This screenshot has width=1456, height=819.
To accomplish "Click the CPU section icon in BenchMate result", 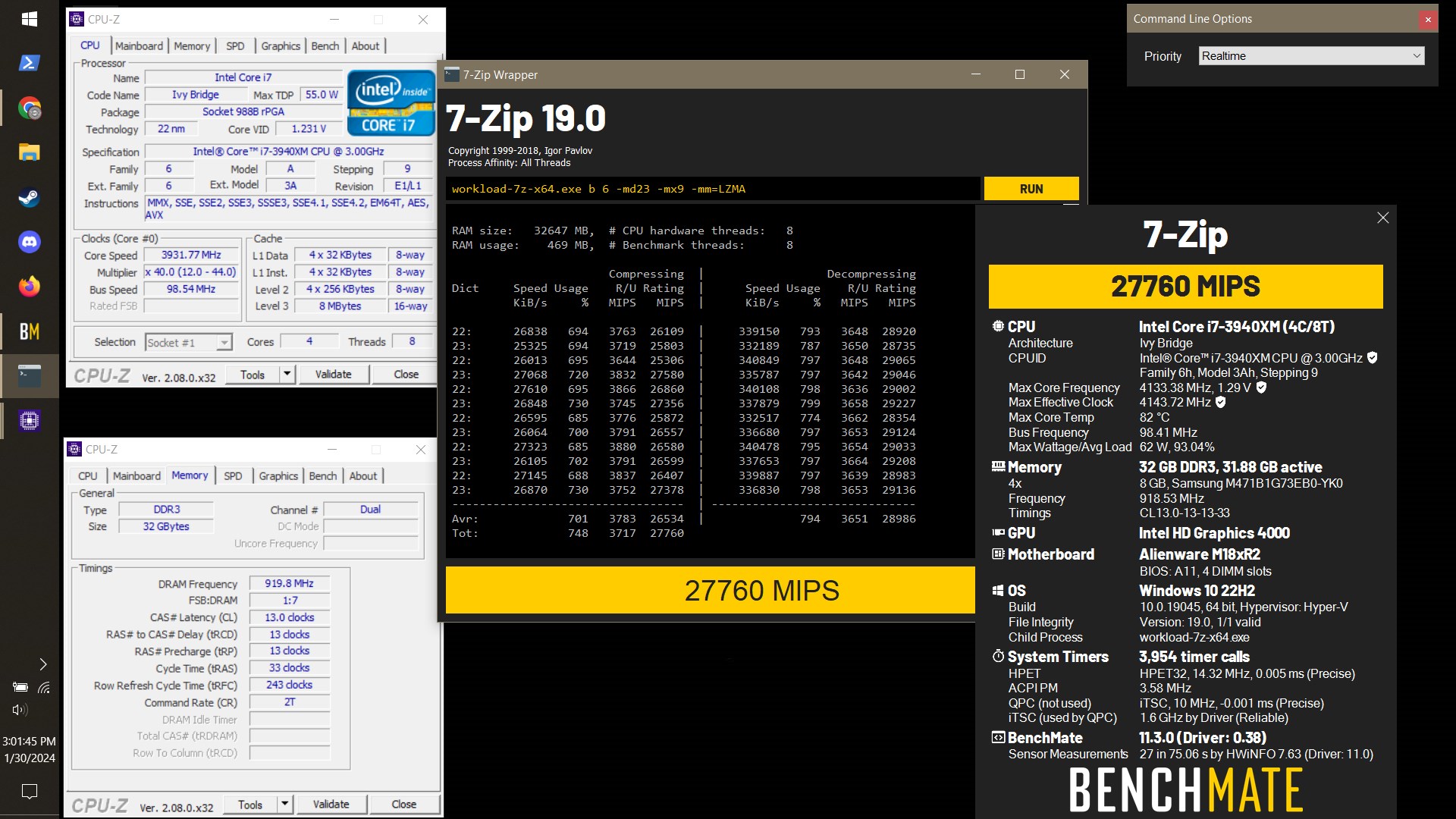I will pos(998,326).
